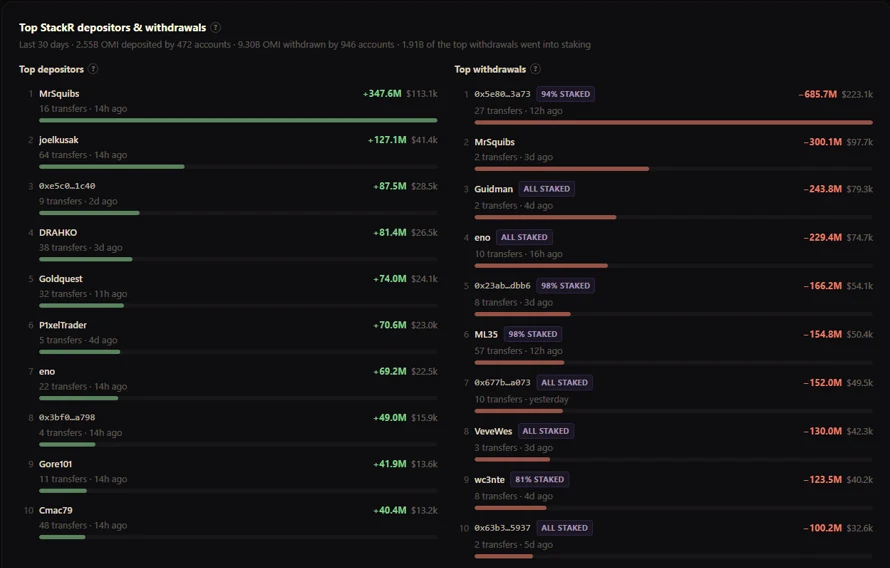This screenshot has width=890, height=568.
Task: Click the red bar under 0x5e80…3a73
Action: 673,123
